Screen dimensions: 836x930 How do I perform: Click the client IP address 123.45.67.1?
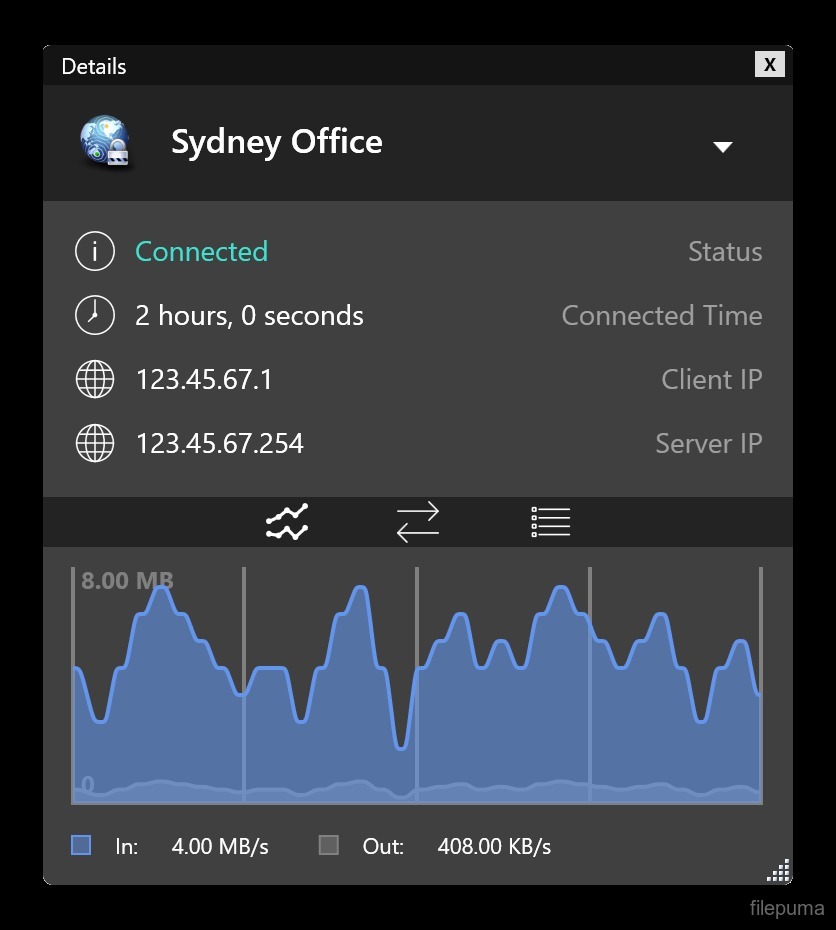pos(204,380)
